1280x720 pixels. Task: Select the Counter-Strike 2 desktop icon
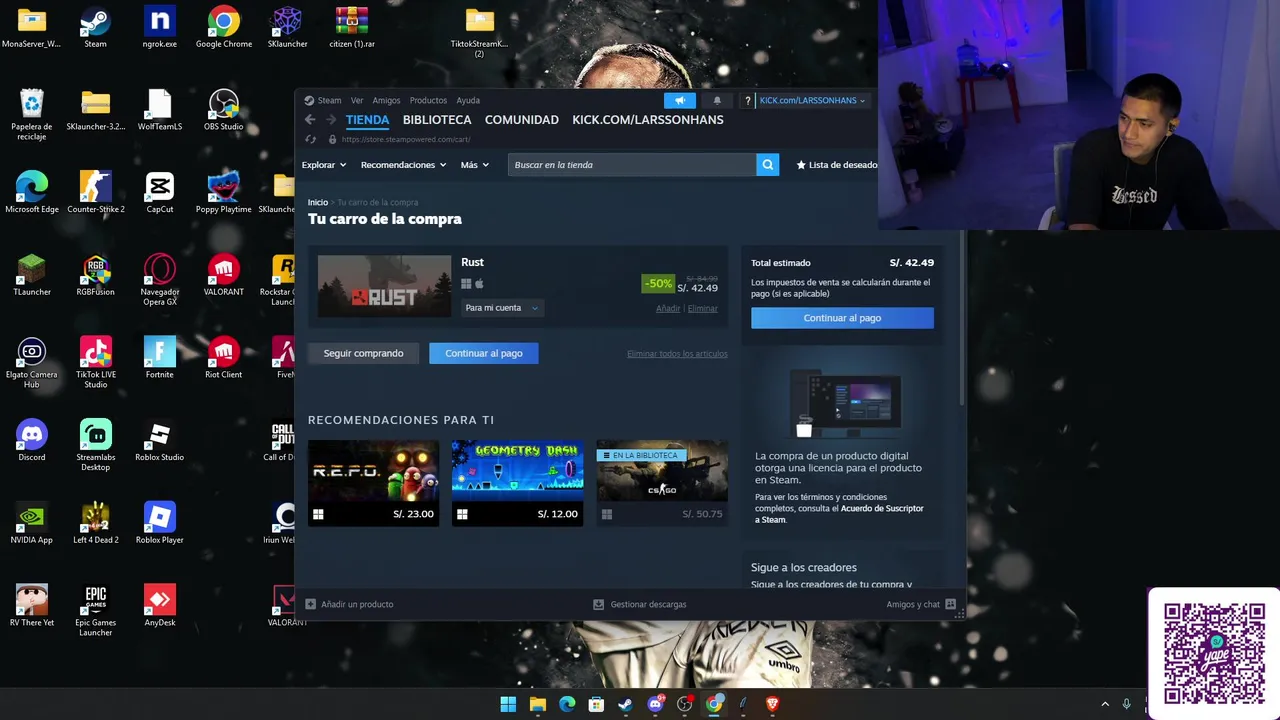[96, 192]
